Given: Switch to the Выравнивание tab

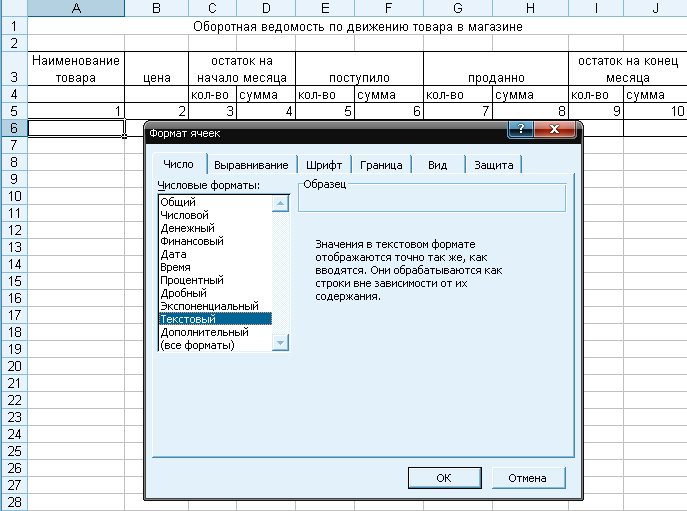Looking at the screenshot, I should tap(251, 165).
